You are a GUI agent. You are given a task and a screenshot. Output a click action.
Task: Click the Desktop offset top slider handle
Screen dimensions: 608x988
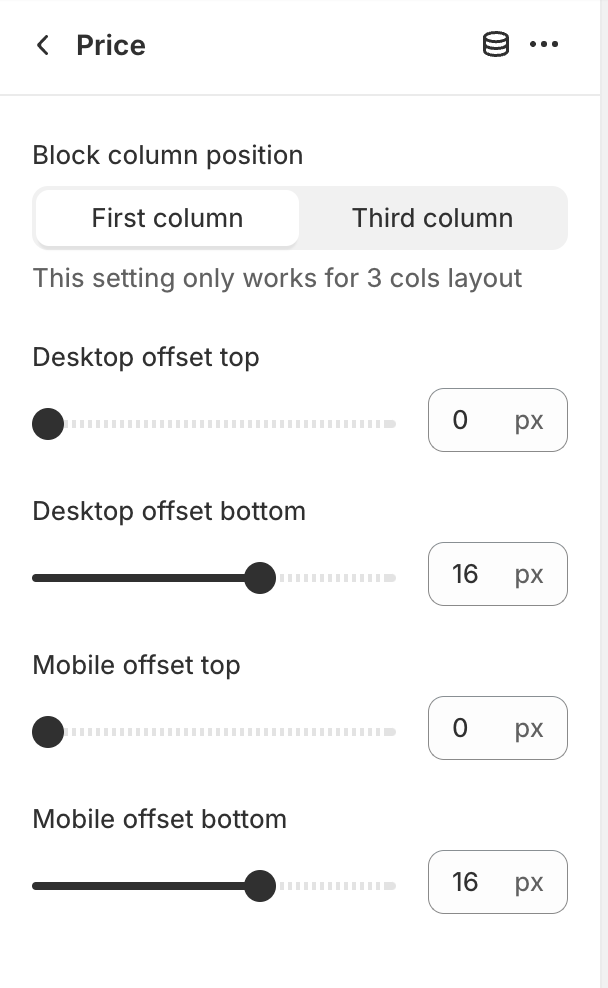pos(48,424)
